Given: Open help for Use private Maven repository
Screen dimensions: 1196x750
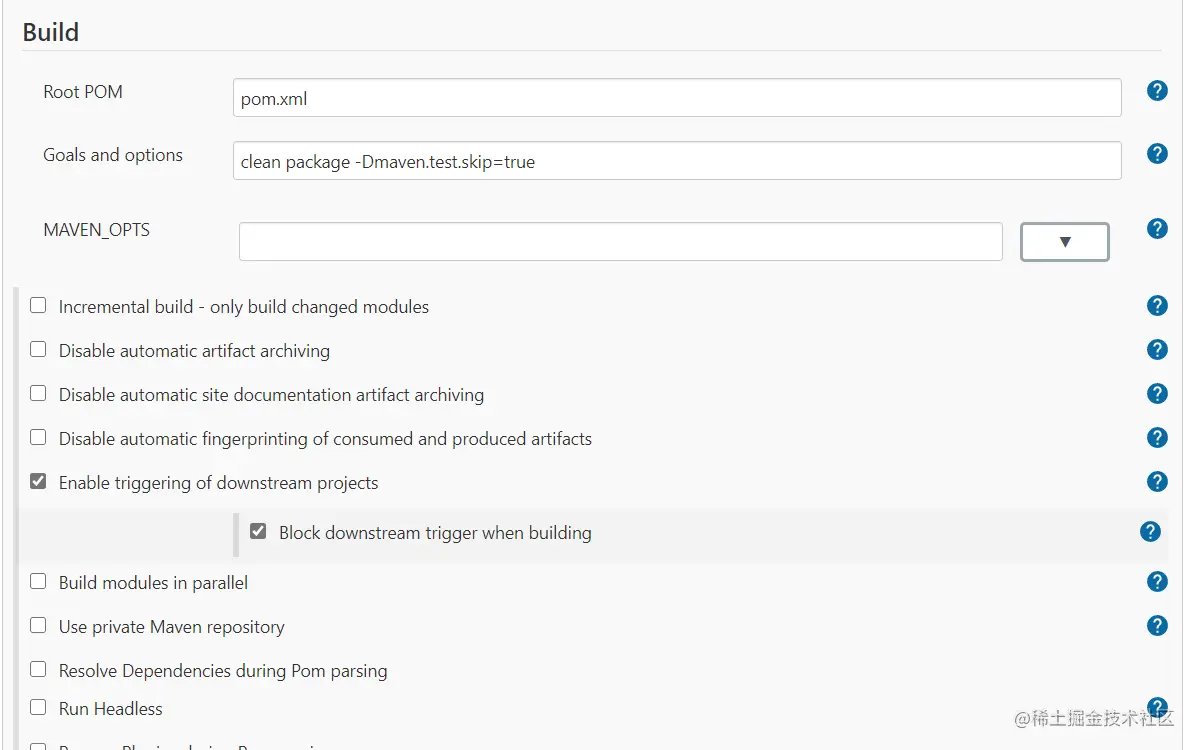Looking at the screenshot, I should tap(1157, 626).
